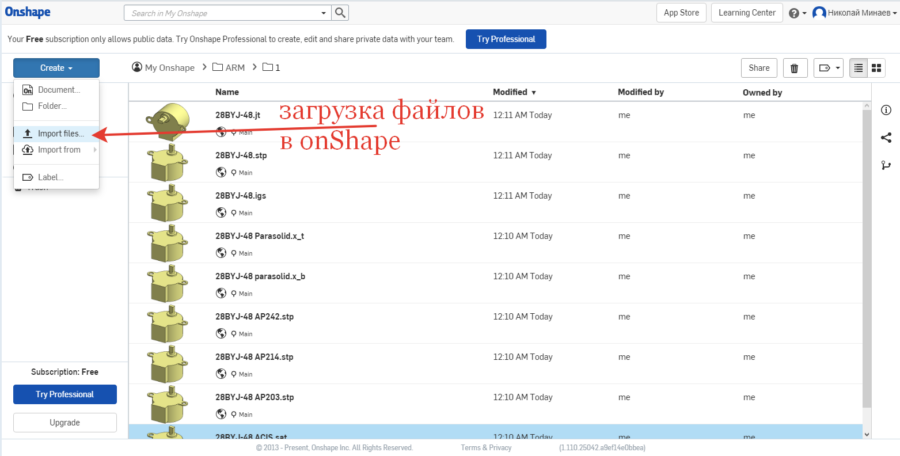The width and height of the screenshot is (900, 456).
Task: Go to the ARM folder breadcrumb
Action: click(x=228, y=68)
